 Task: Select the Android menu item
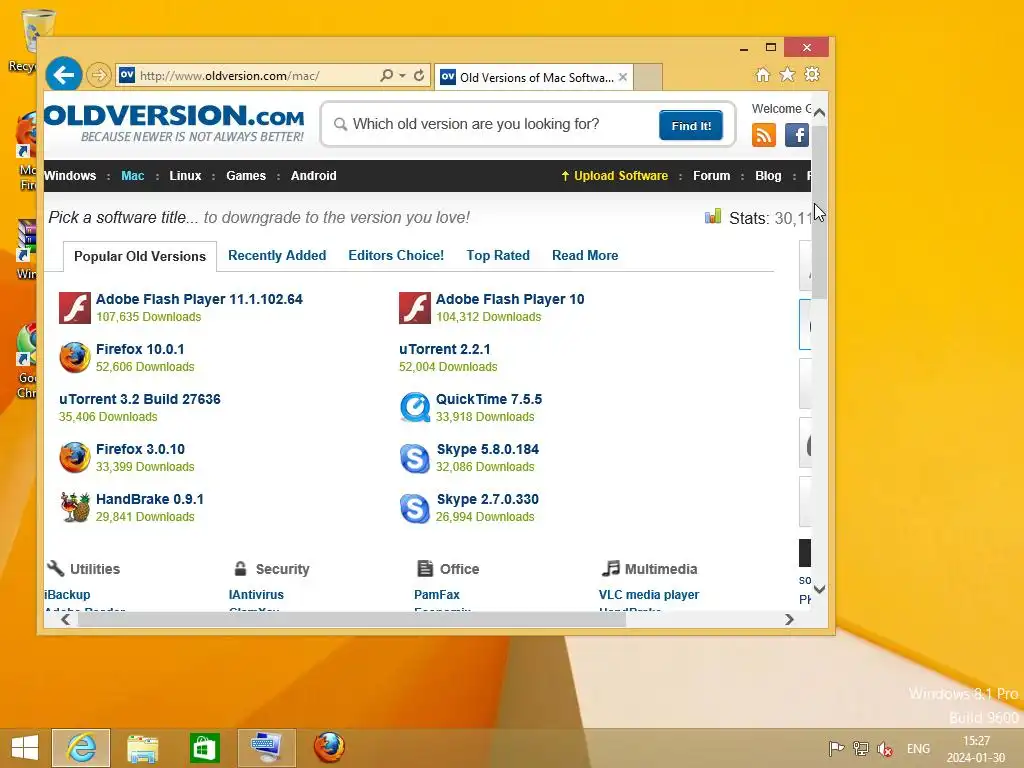[313, 176]
